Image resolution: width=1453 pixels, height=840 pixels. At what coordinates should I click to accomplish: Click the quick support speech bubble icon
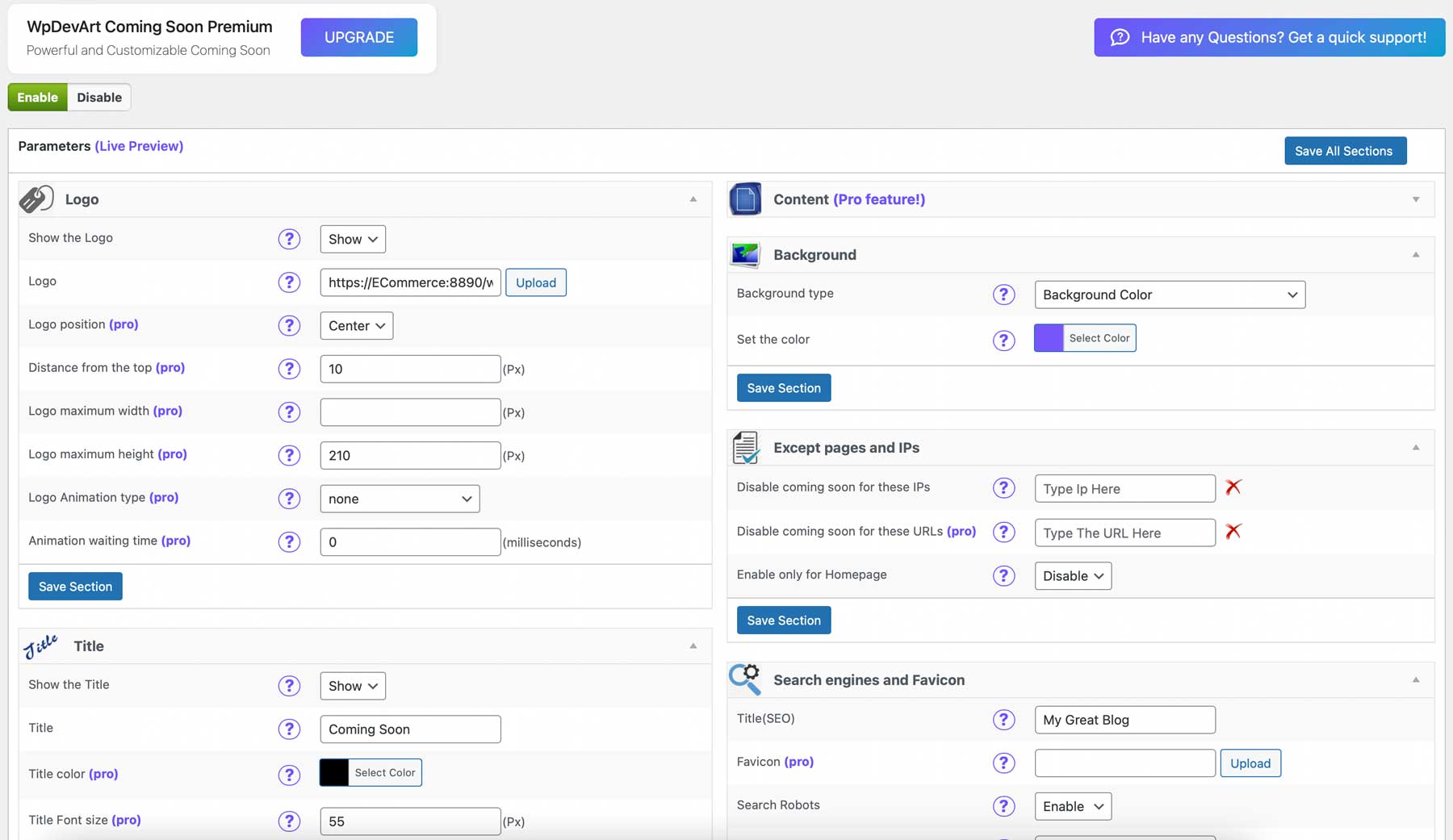click(1120, 37)
